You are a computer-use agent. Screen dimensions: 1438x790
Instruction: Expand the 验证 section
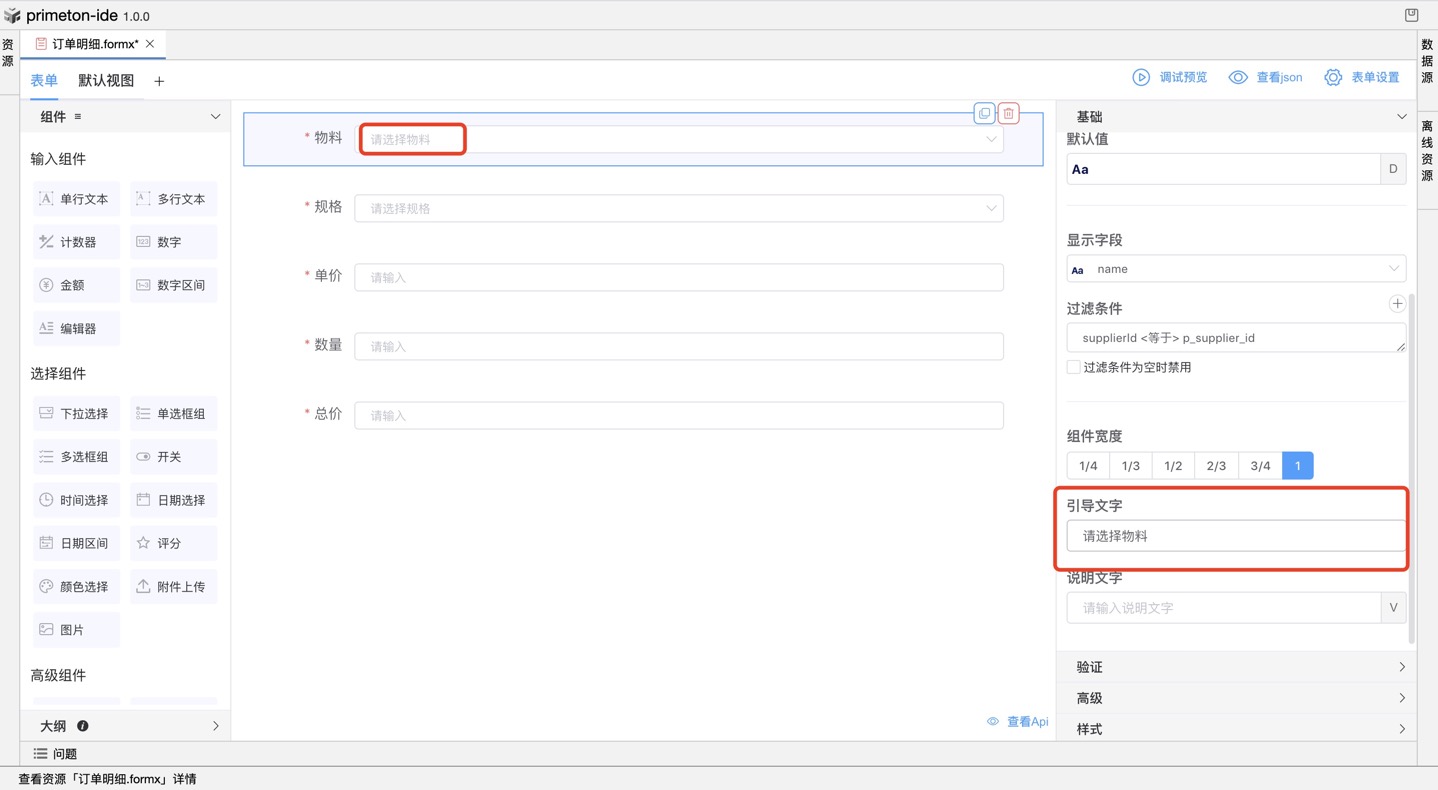[x=1236, y=667]
